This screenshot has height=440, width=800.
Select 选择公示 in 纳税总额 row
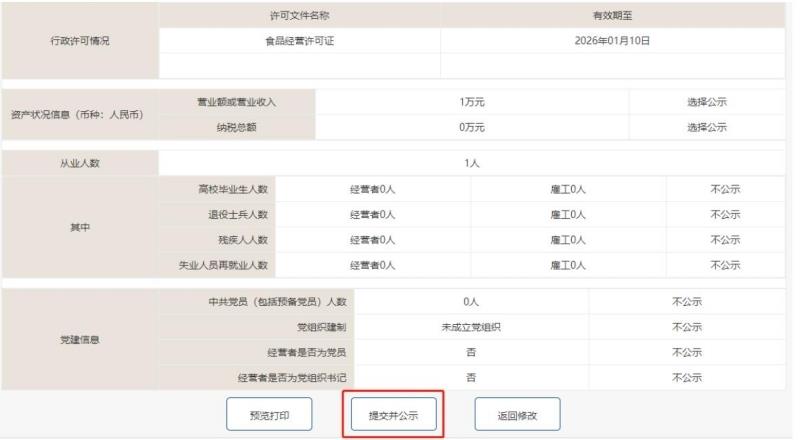[706, 127]
